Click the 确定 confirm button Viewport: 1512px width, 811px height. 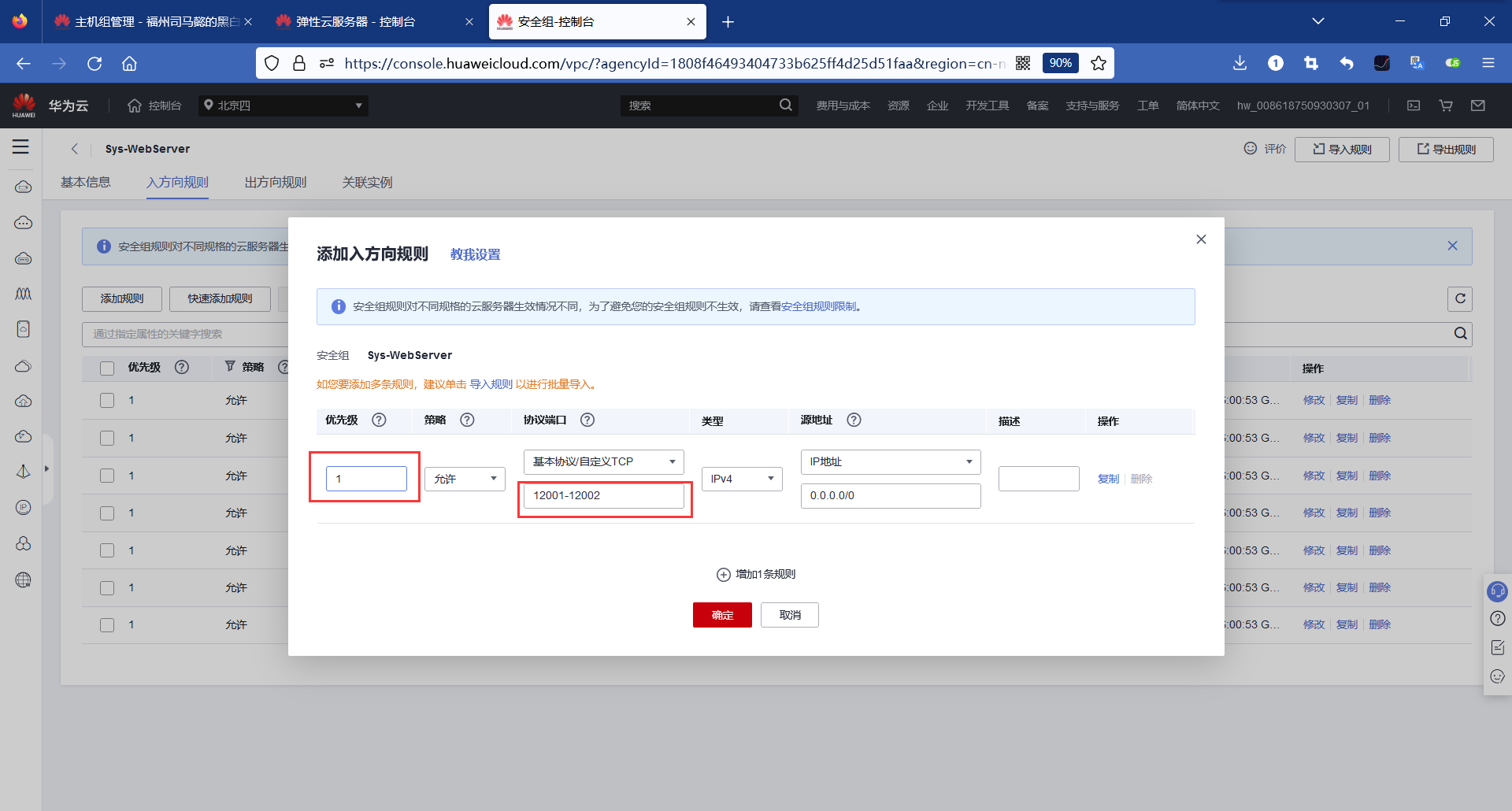click(x=722, y=615)
